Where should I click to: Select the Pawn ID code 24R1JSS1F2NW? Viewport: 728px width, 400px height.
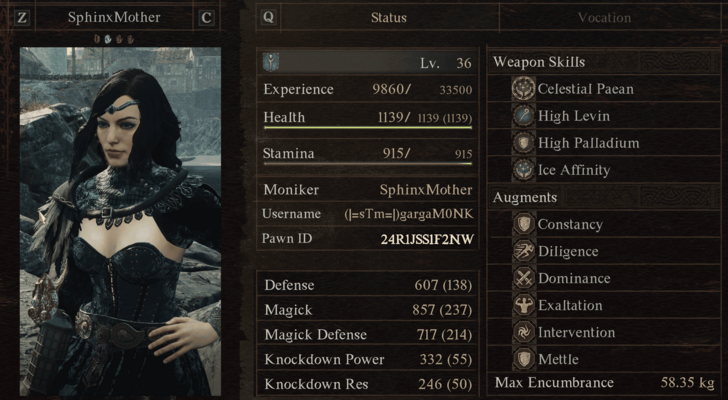427,239
